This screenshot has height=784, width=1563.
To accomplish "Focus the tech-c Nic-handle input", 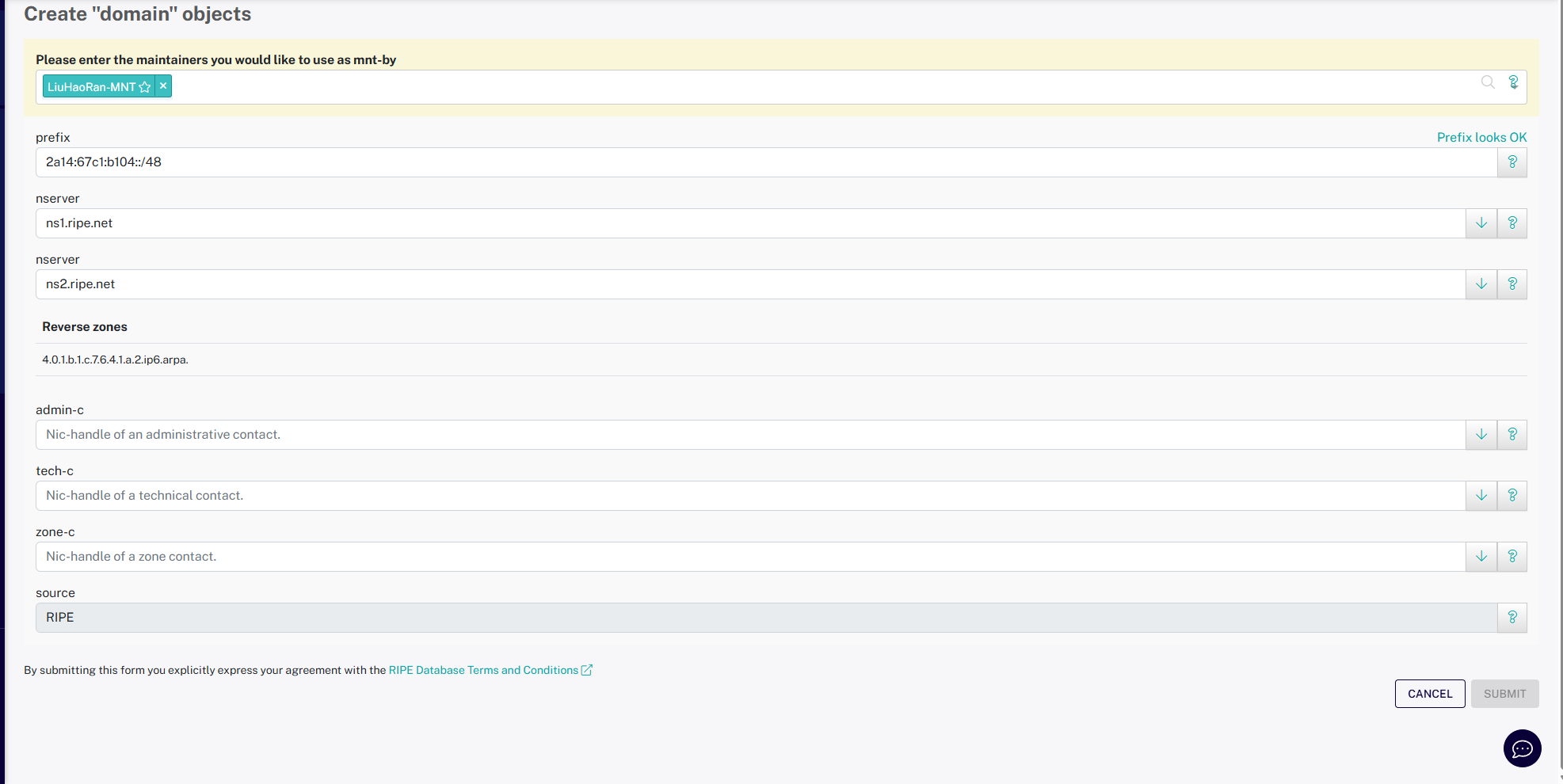I will click(750, 496).
